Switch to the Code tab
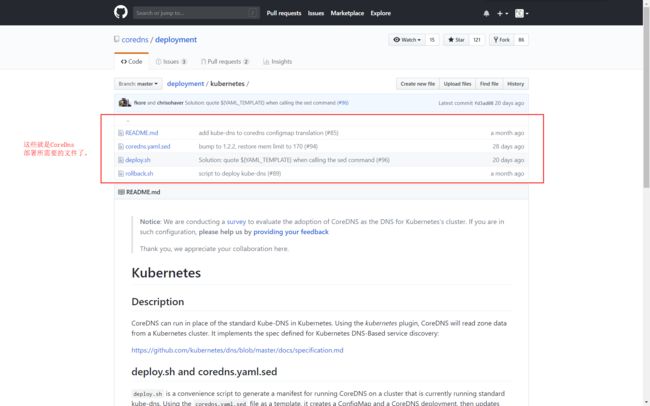 pos(131,61)
